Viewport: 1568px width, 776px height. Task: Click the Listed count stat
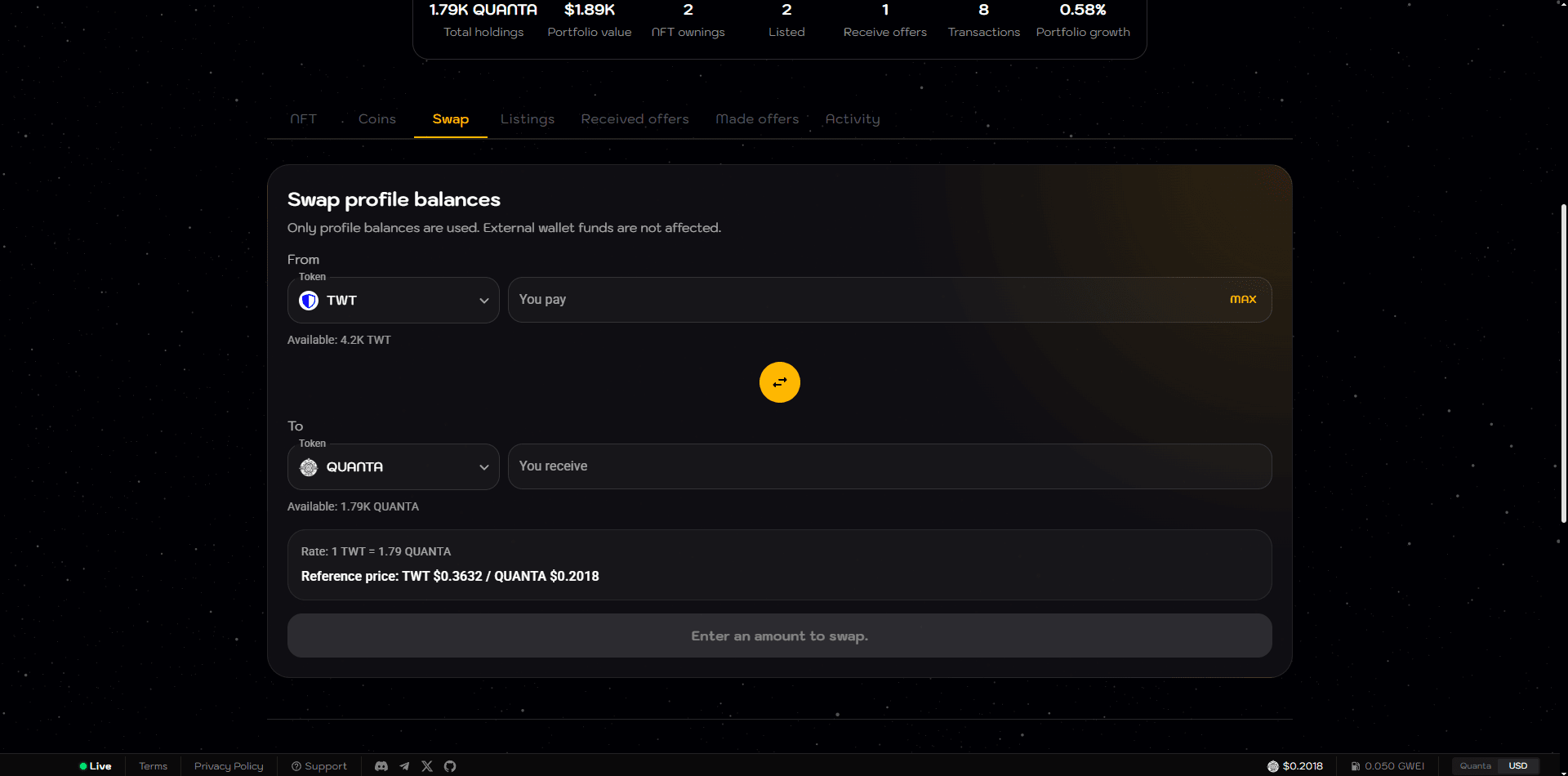click(786, 20)
